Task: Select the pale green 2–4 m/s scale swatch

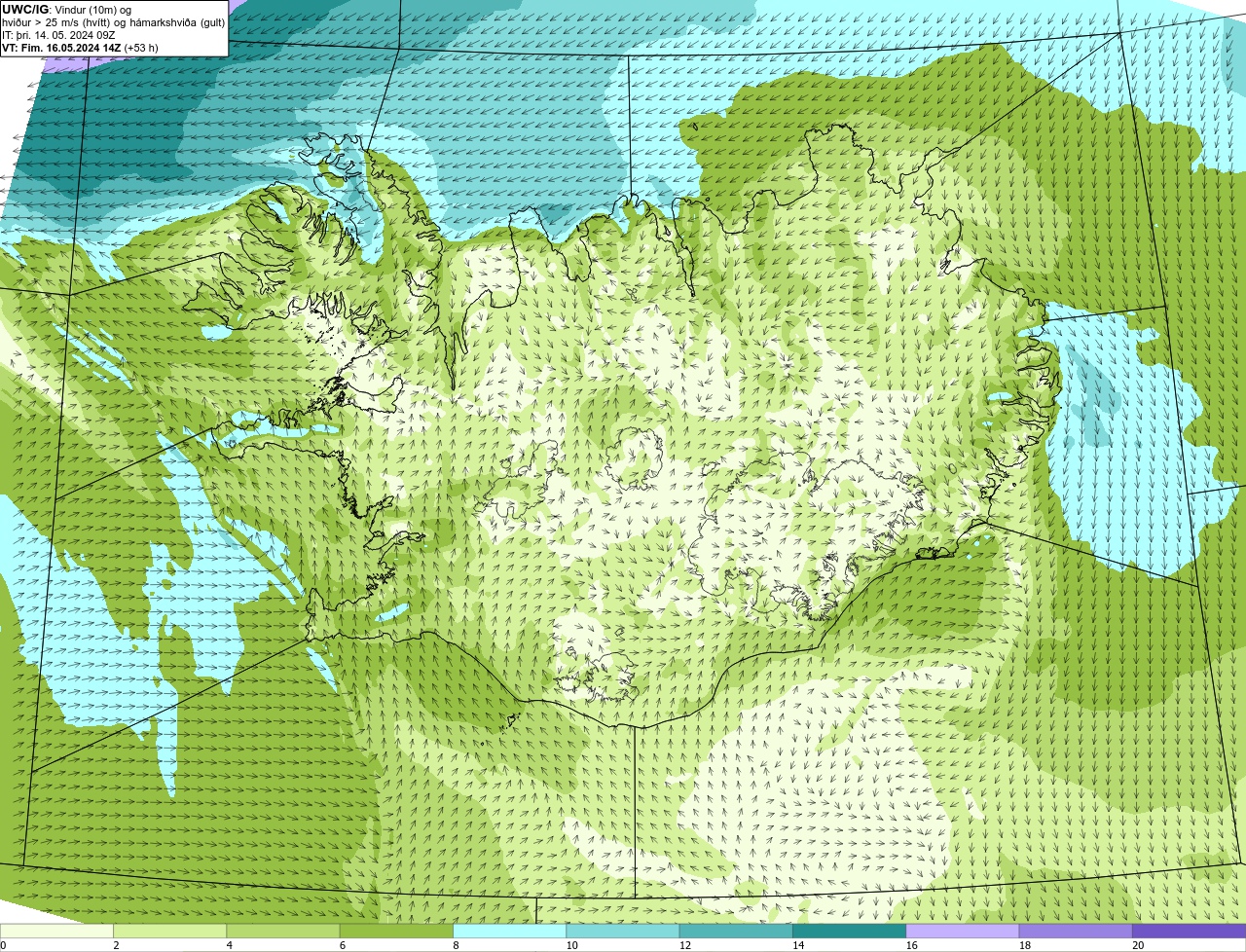Action: (x=169, y=932)
